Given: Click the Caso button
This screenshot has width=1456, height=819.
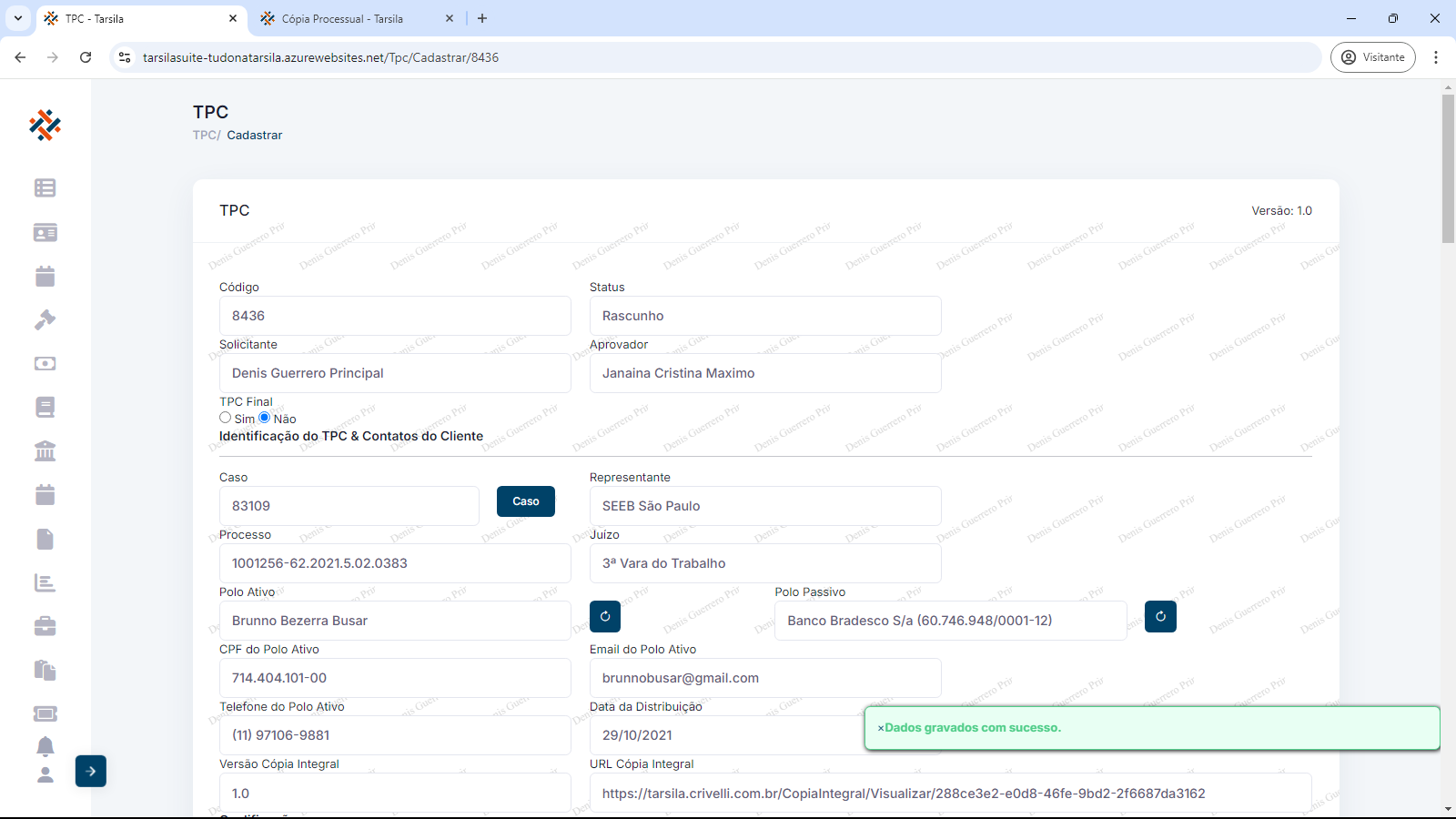Looking at the screenshot, I should coord(525,501).
